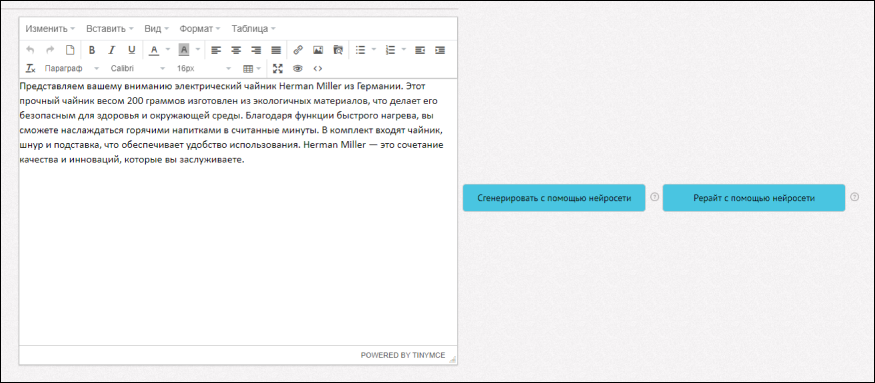Image resolution: width=875 pixels, height=383 pixels.
Task: Click Сгенерировать с помощью нейросети button
Action: coord(554,198)
